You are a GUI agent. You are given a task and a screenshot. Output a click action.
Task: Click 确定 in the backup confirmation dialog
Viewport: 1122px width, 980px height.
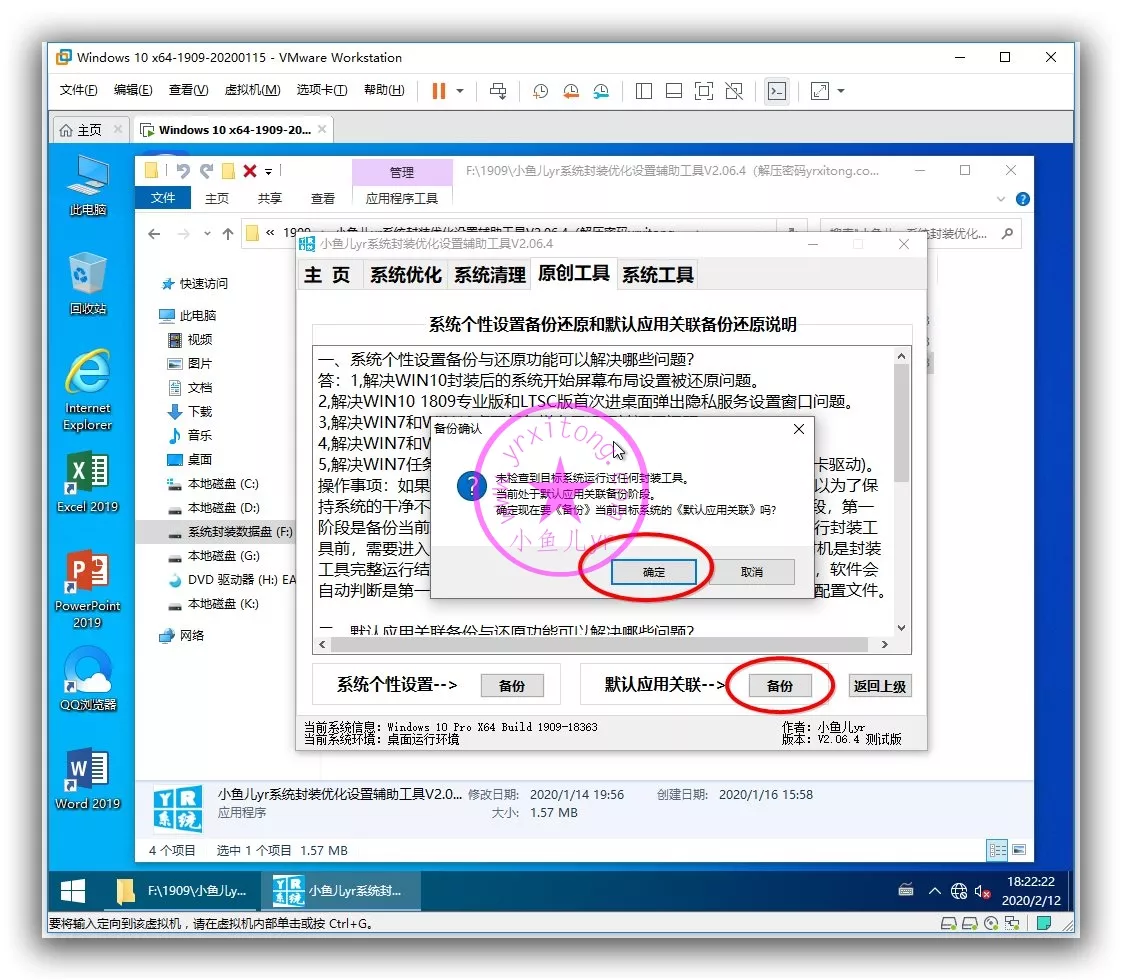[x=654, y=572]
